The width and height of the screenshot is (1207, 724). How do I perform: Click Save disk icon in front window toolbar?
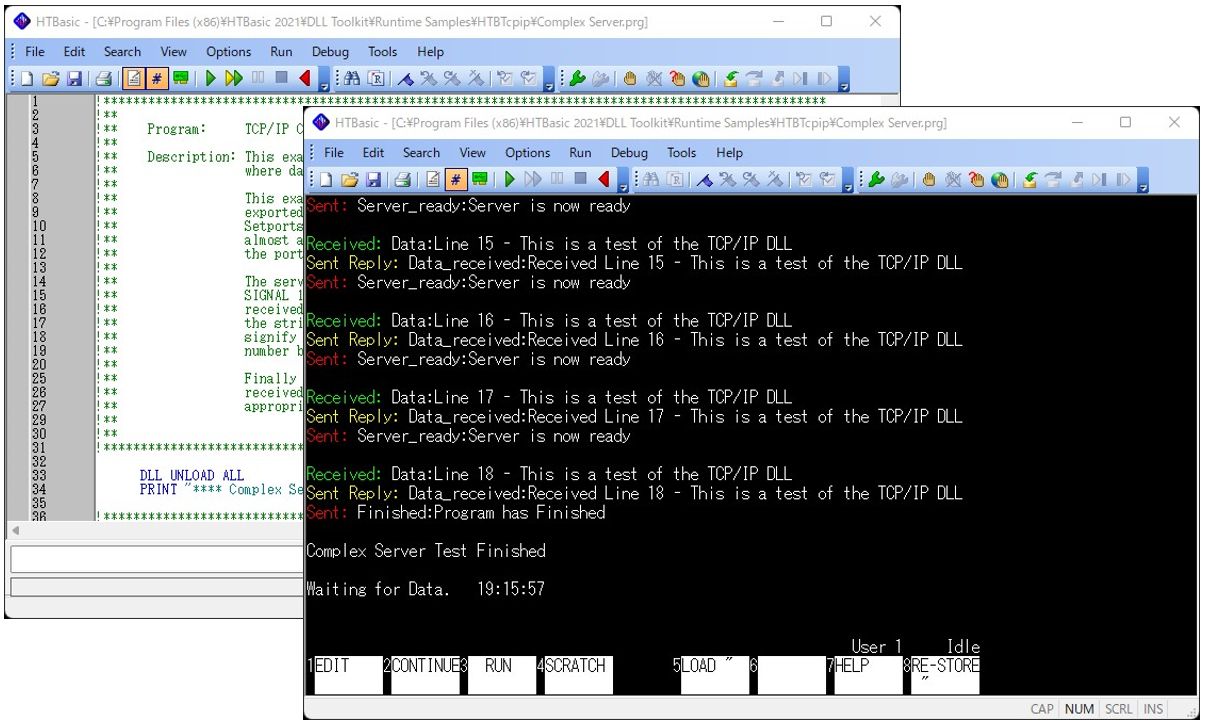coord(373,180)
